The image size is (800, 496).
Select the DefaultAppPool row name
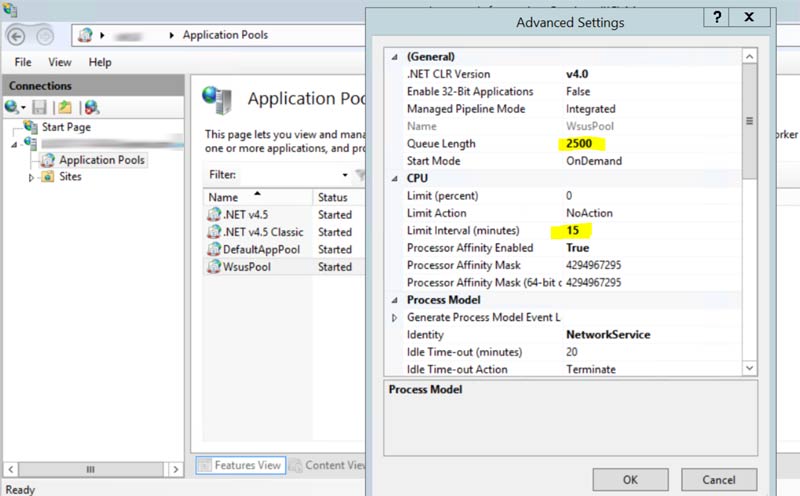coord(261,250)
